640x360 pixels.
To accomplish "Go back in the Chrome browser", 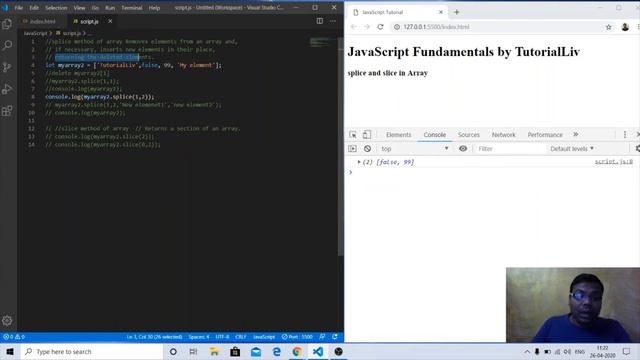I will pos(353,27).
